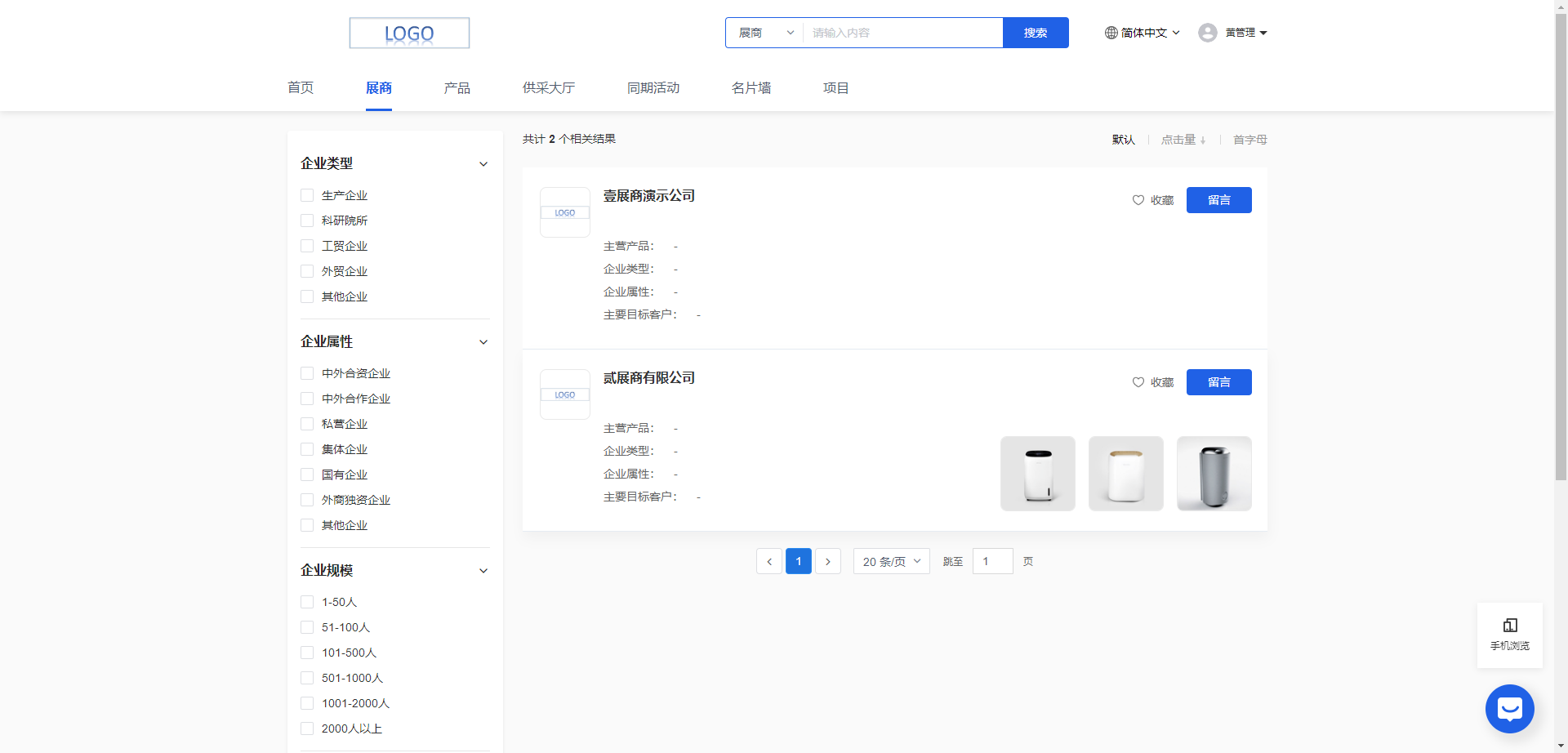Check 101-500人 checkbox
This screenshot has height=753, width=1568.
click(x=307, y=653)
